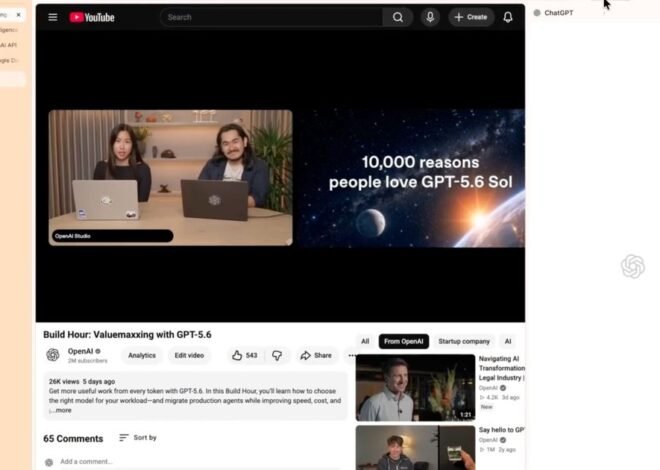Open Analytics for this video

pos(142,356)
